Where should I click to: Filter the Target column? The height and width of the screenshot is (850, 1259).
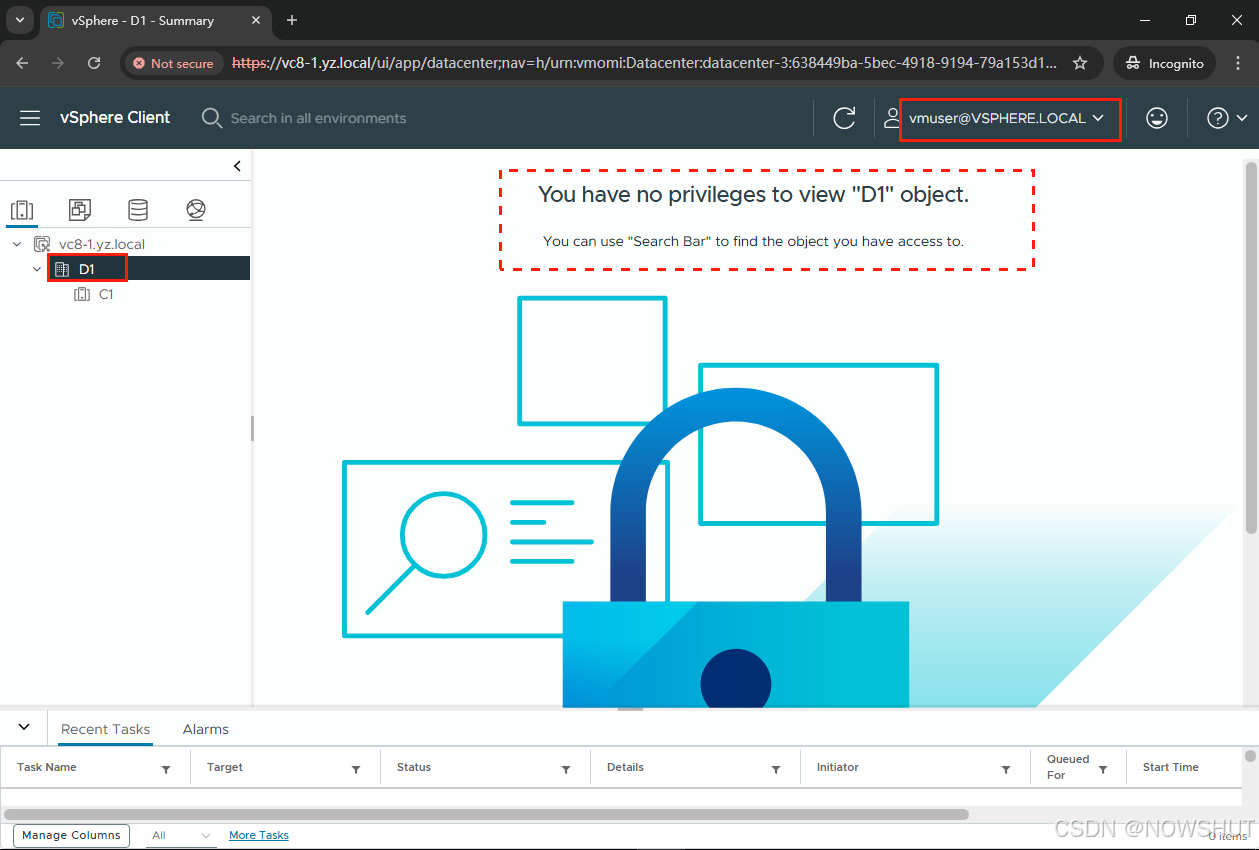pos(356,769)
